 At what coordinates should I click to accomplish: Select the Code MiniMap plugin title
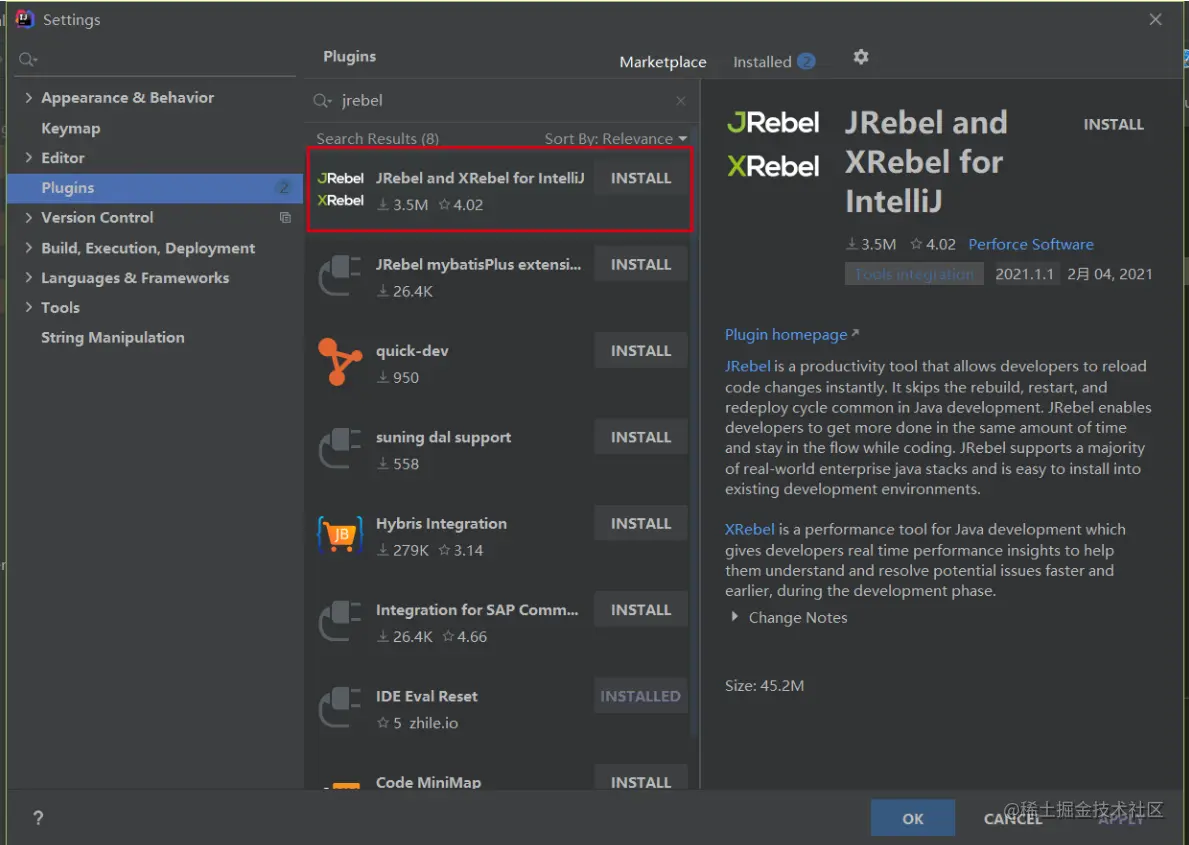coord(428,781)
